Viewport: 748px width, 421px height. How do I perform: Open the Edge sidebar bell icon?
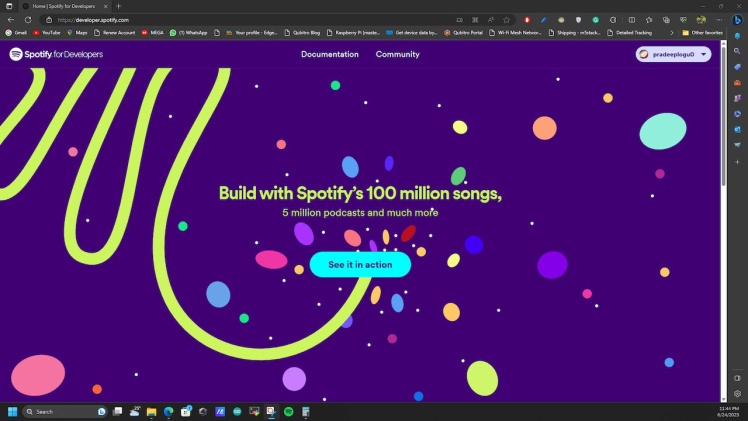(x=737, y=36)
